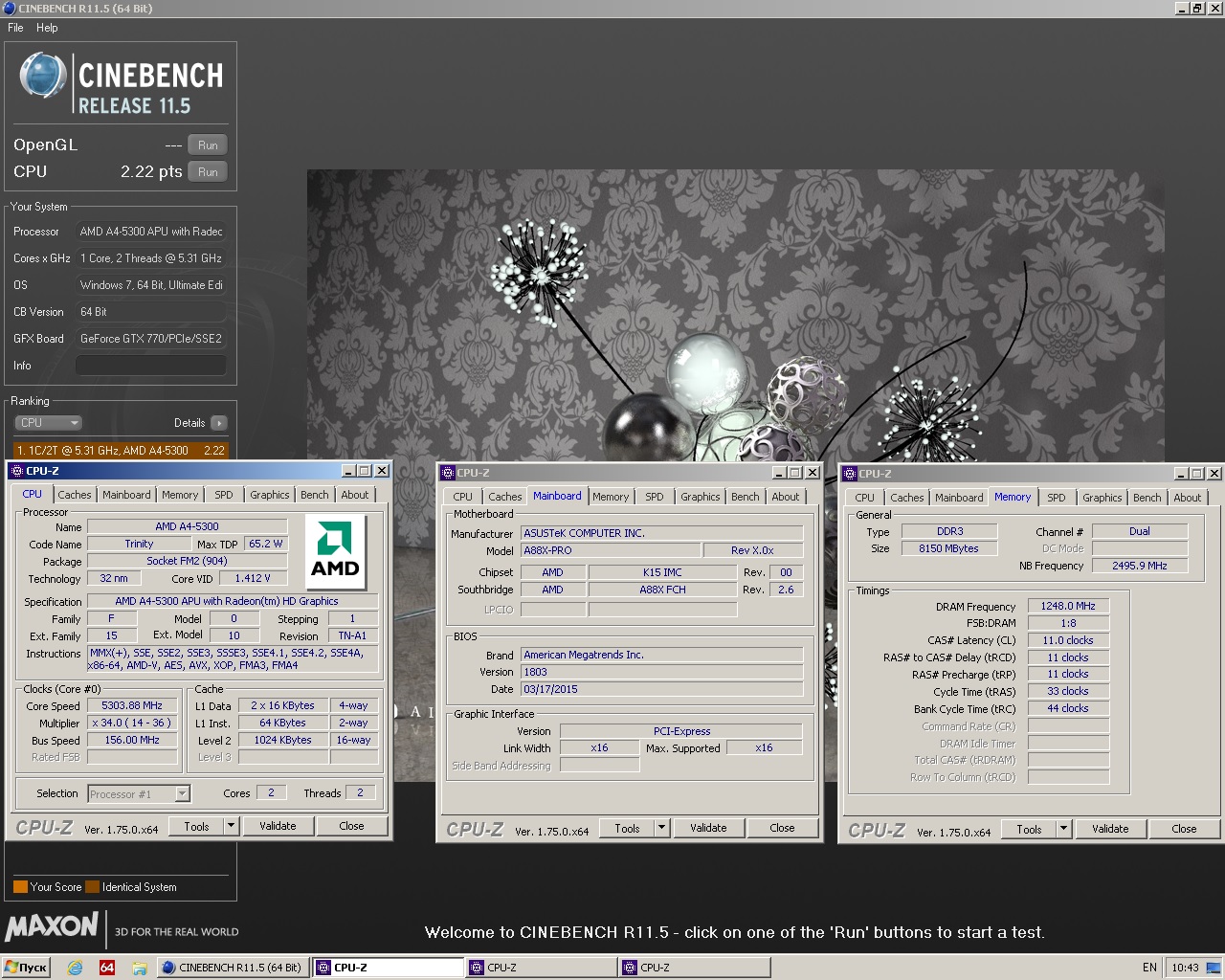This screenshot has width=1225, height=980.
Task: Click the Bus Speed value 156.00 MHz
Action: (132, 740)
